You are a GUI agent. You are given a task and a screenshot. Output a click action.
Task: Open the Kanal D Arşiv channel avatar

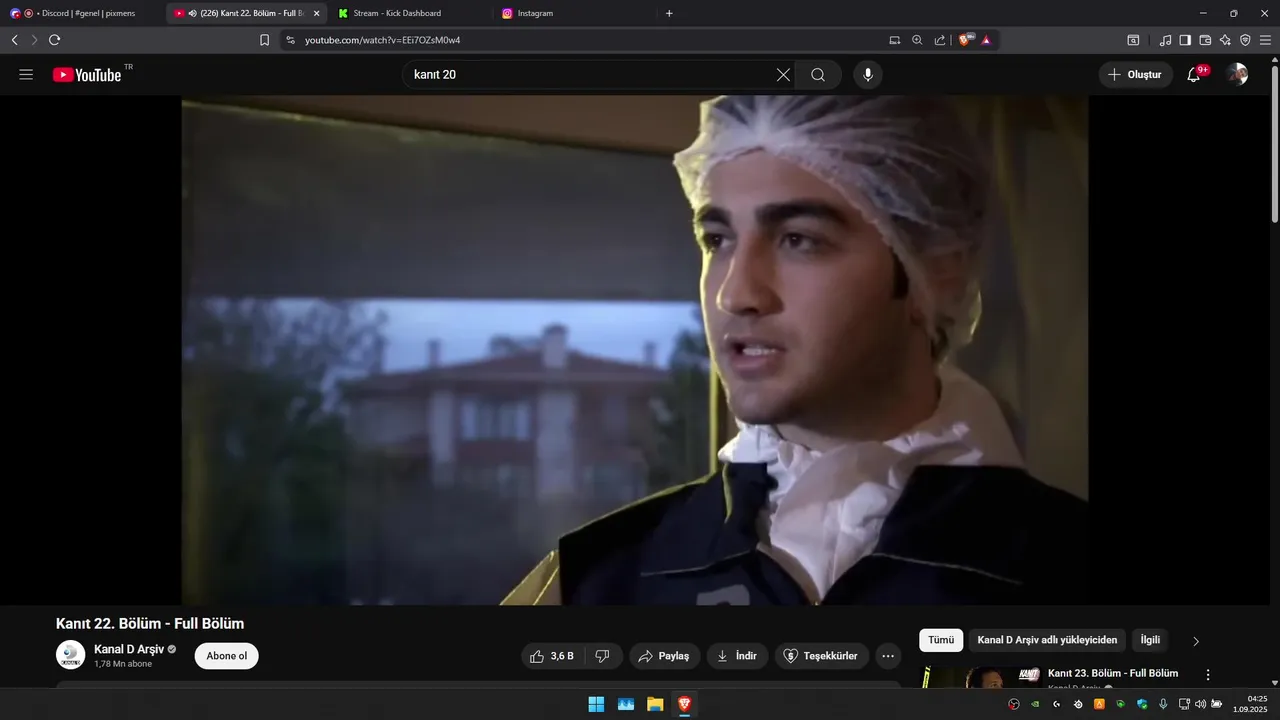click(x=70, y=655)
